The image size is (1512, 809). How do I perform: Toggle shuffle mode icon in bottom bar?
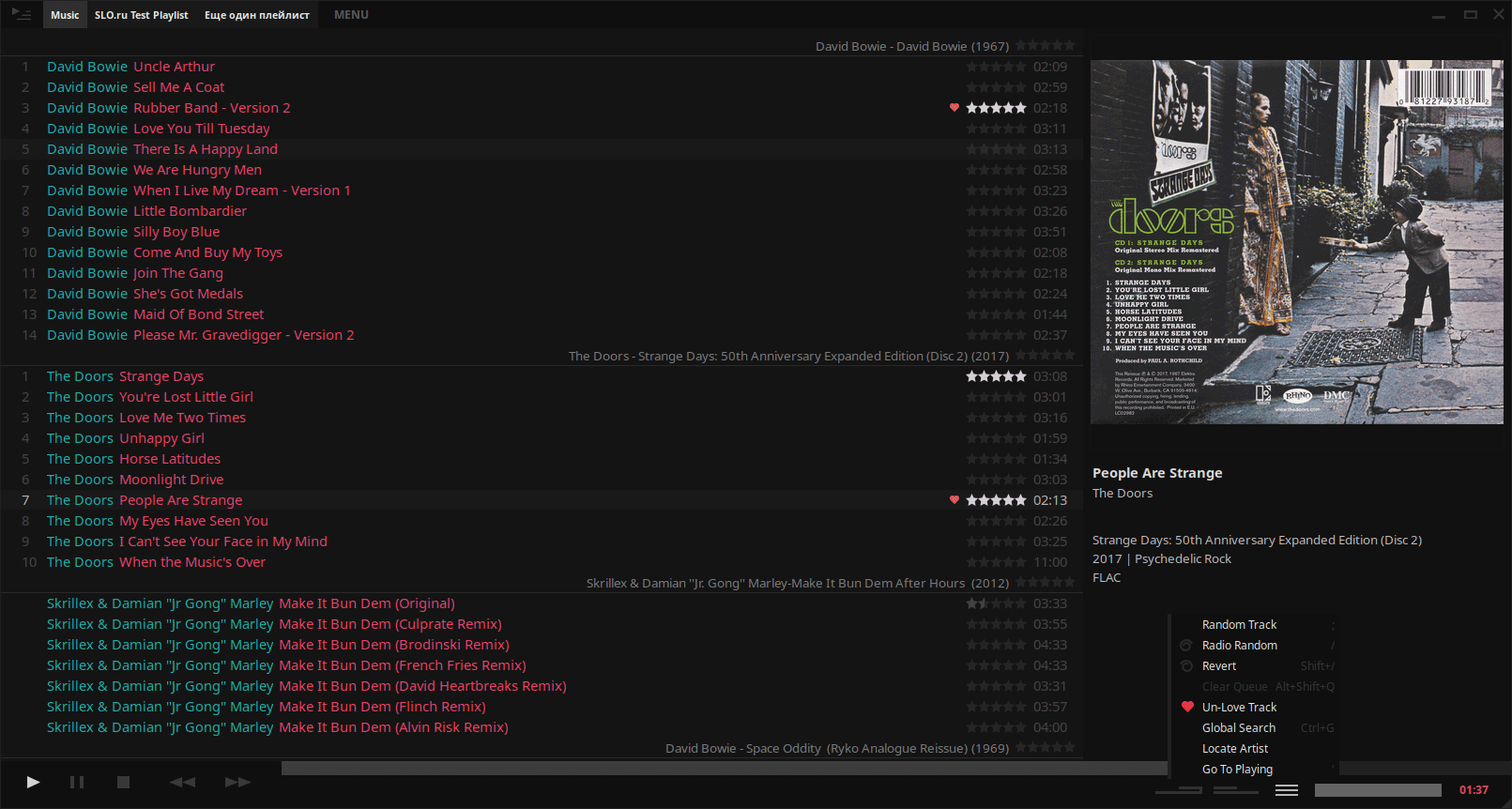(x=1235, y=791)
